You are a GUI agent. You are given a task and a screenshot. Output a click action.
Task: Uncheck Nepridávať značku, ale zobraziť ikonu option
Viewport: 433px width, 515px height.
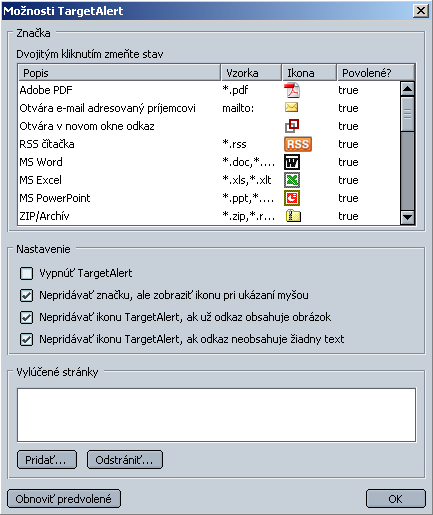click(26, 295)
